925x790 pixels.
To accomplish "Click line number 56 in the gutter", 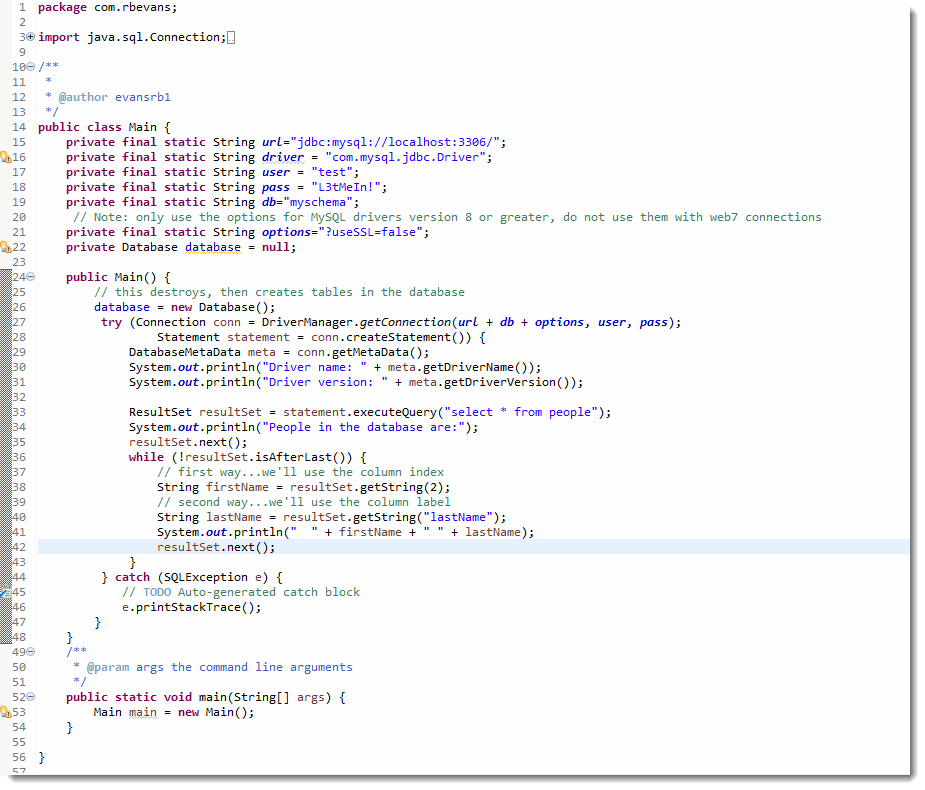I will pyautogui.click(x=19, y=757).
